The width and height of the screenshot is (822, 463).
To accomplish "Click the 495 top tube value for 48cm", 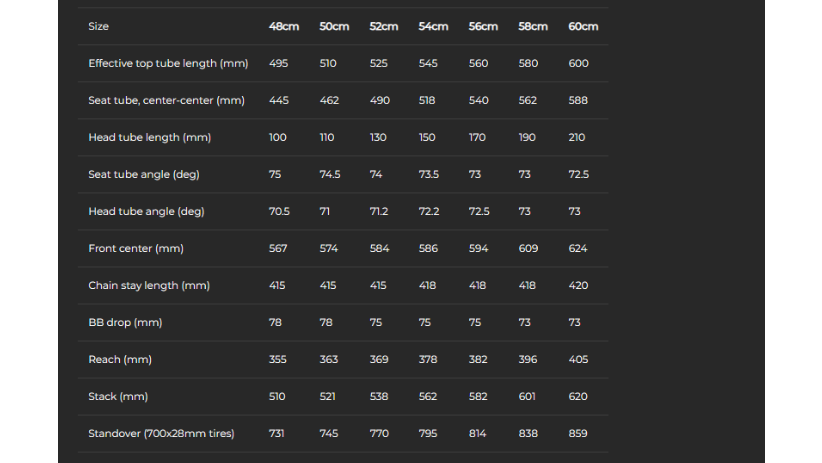I will click(278, 63).
